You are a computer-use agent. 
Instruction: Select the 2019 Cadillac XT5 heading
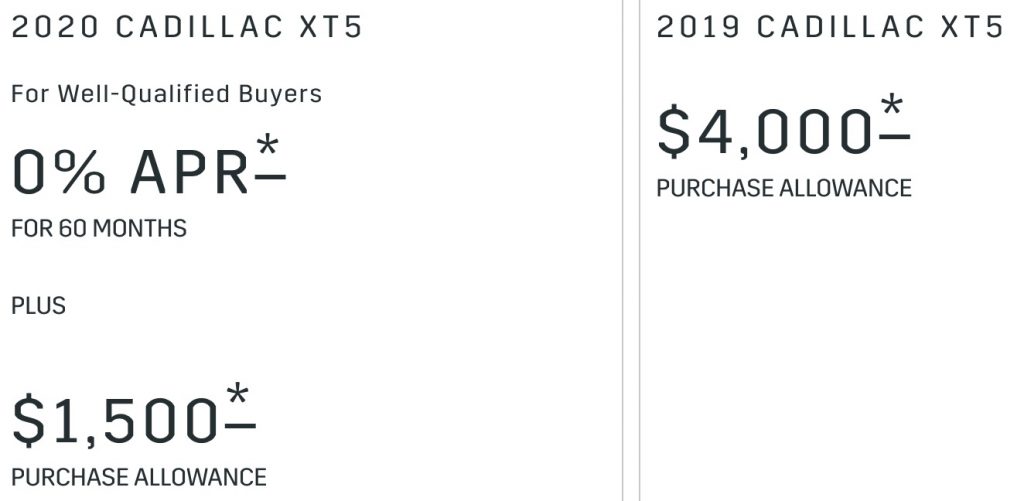click(830, 27)
